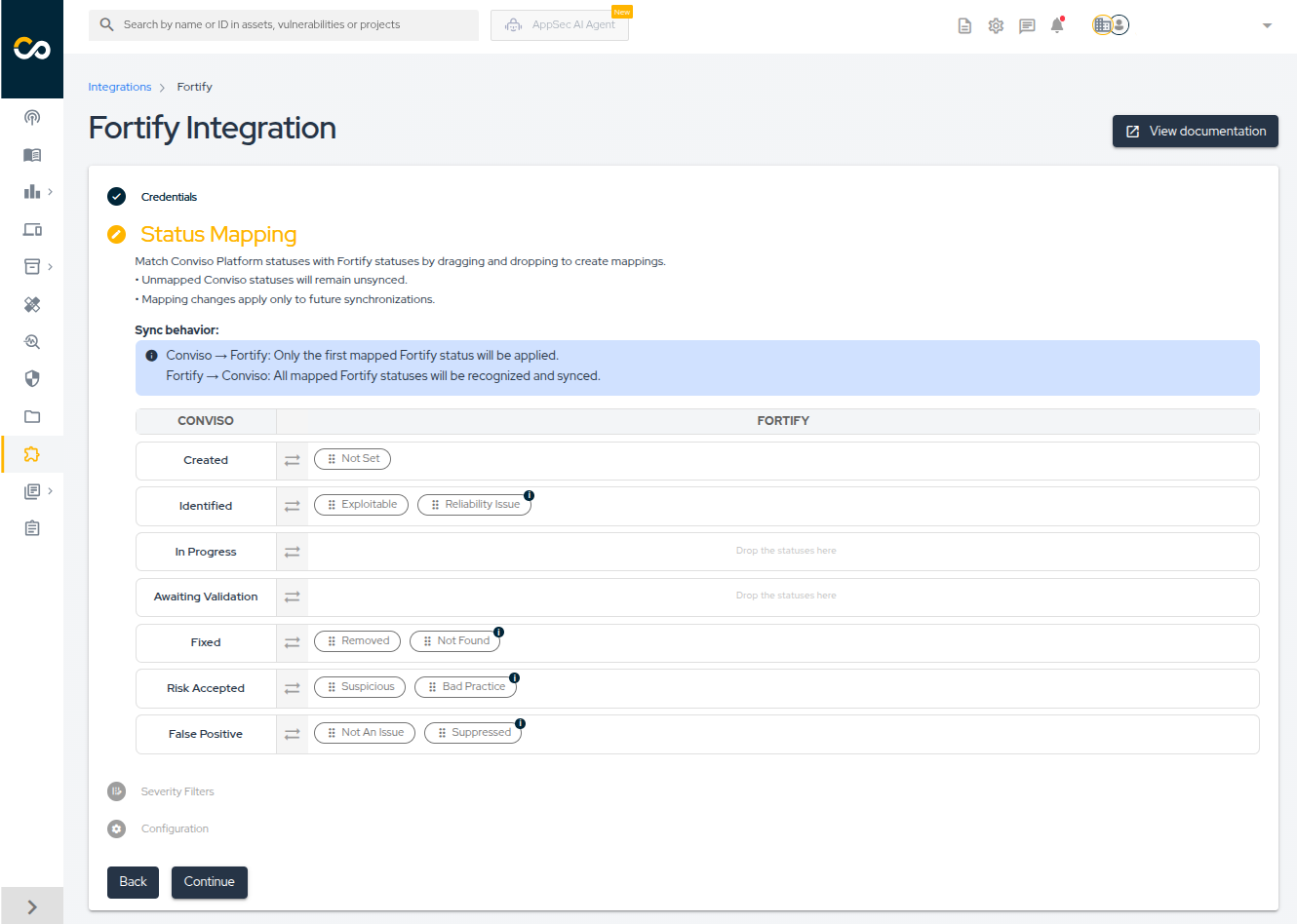1297x924 pixels.
Task: Click the notifications bell icon
Action: [x=1056, y=26]
